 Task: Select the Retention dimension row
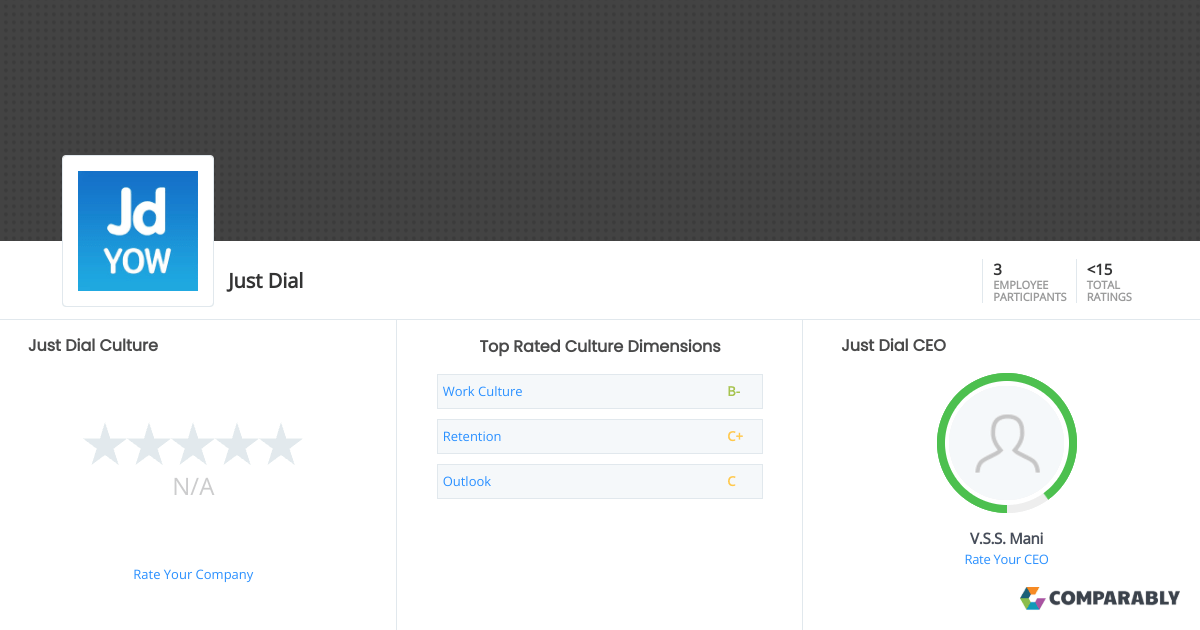coord(600,436)
